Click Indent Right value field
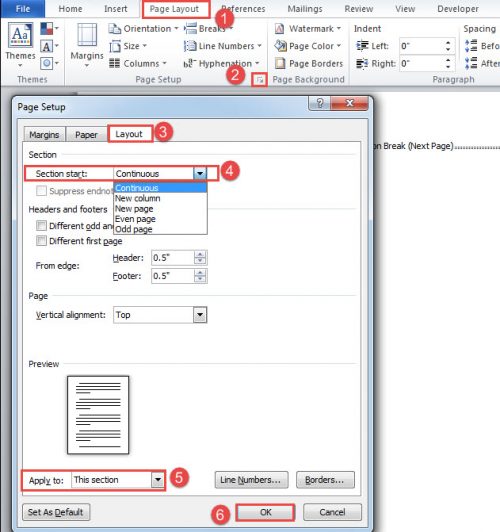Screen dimensions: 500x532 click(421, 63)
